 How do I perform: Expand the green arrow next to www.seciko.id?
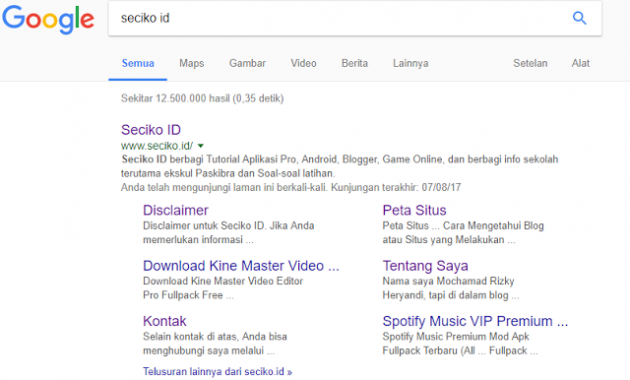tap(201, 146)
